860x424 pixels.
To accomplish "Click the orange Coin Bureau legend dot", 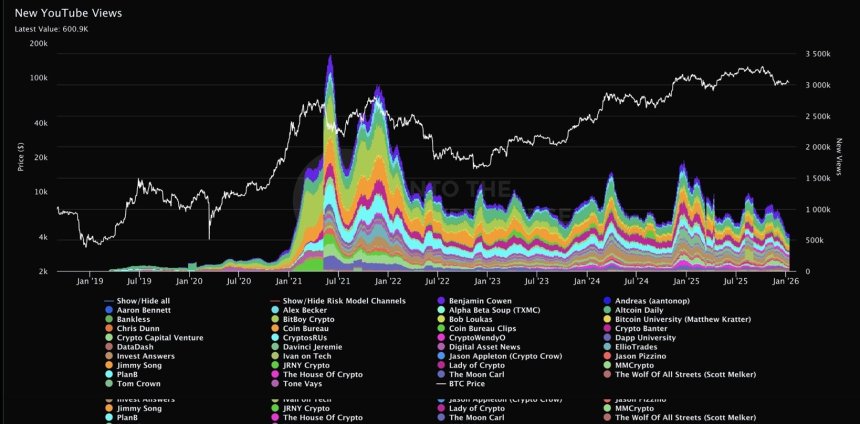I will (274, 329).
